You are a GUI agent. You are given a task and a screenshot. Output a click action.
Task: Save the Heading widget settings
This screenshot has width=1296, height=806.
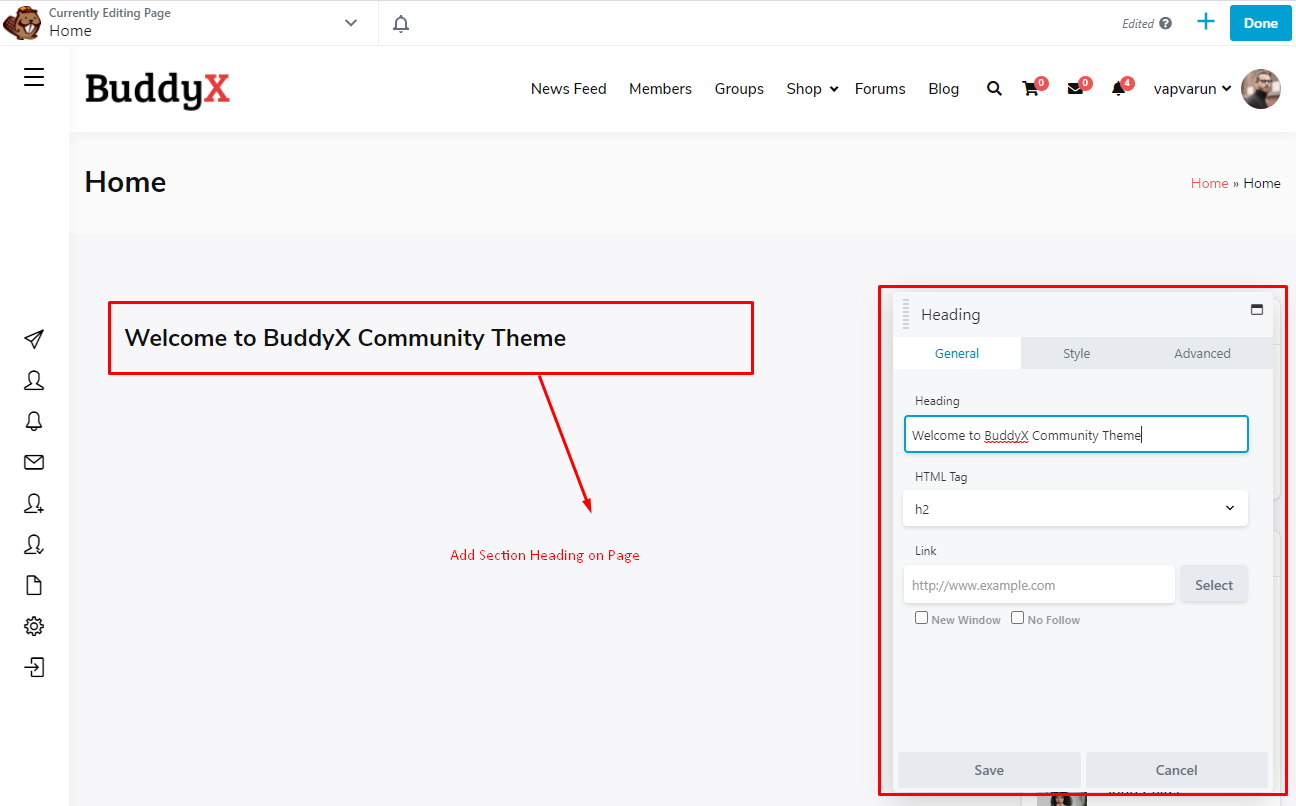pos(988,770)
